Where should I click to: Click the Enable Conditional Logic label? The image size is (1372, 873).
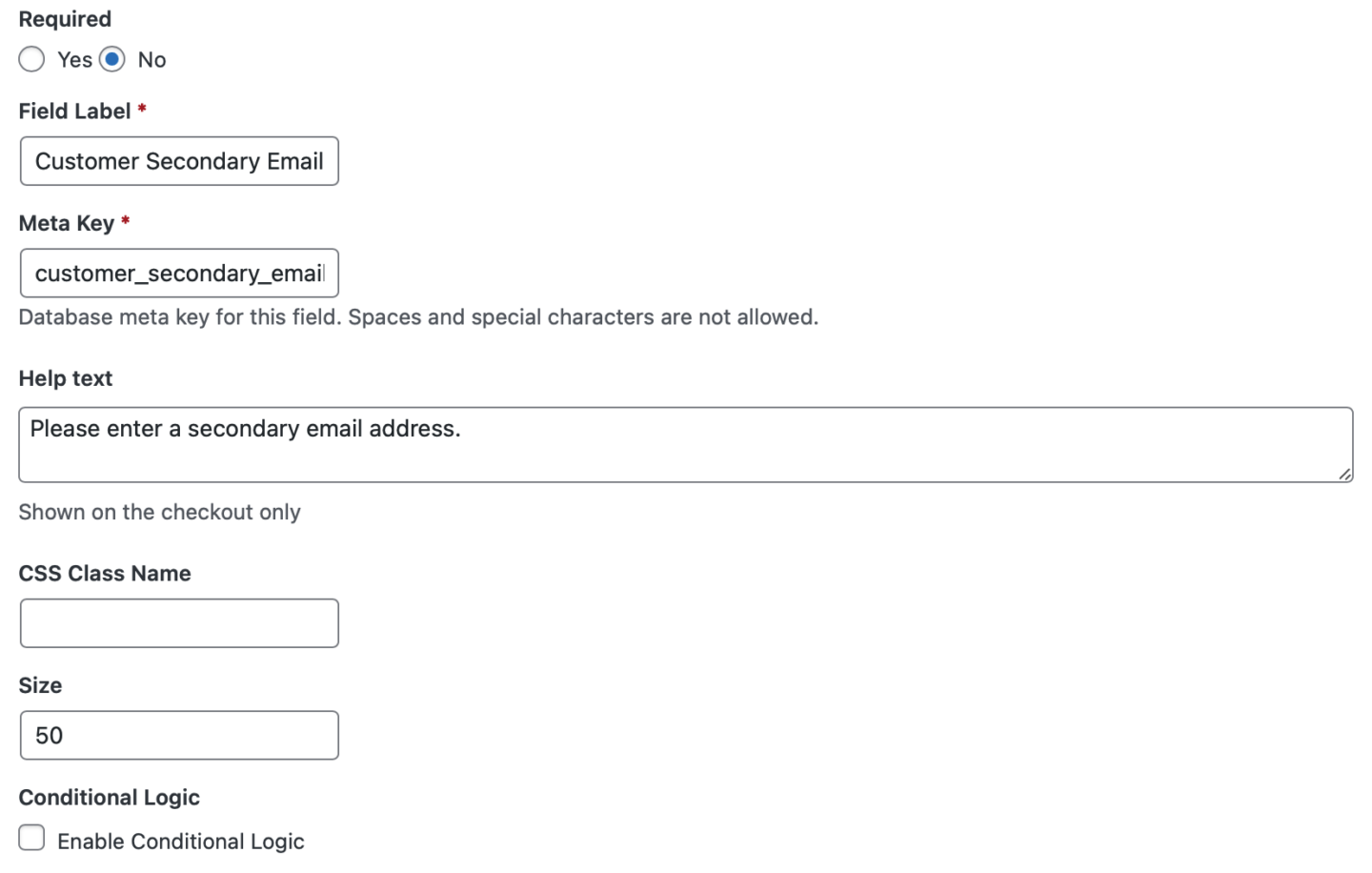181,841
